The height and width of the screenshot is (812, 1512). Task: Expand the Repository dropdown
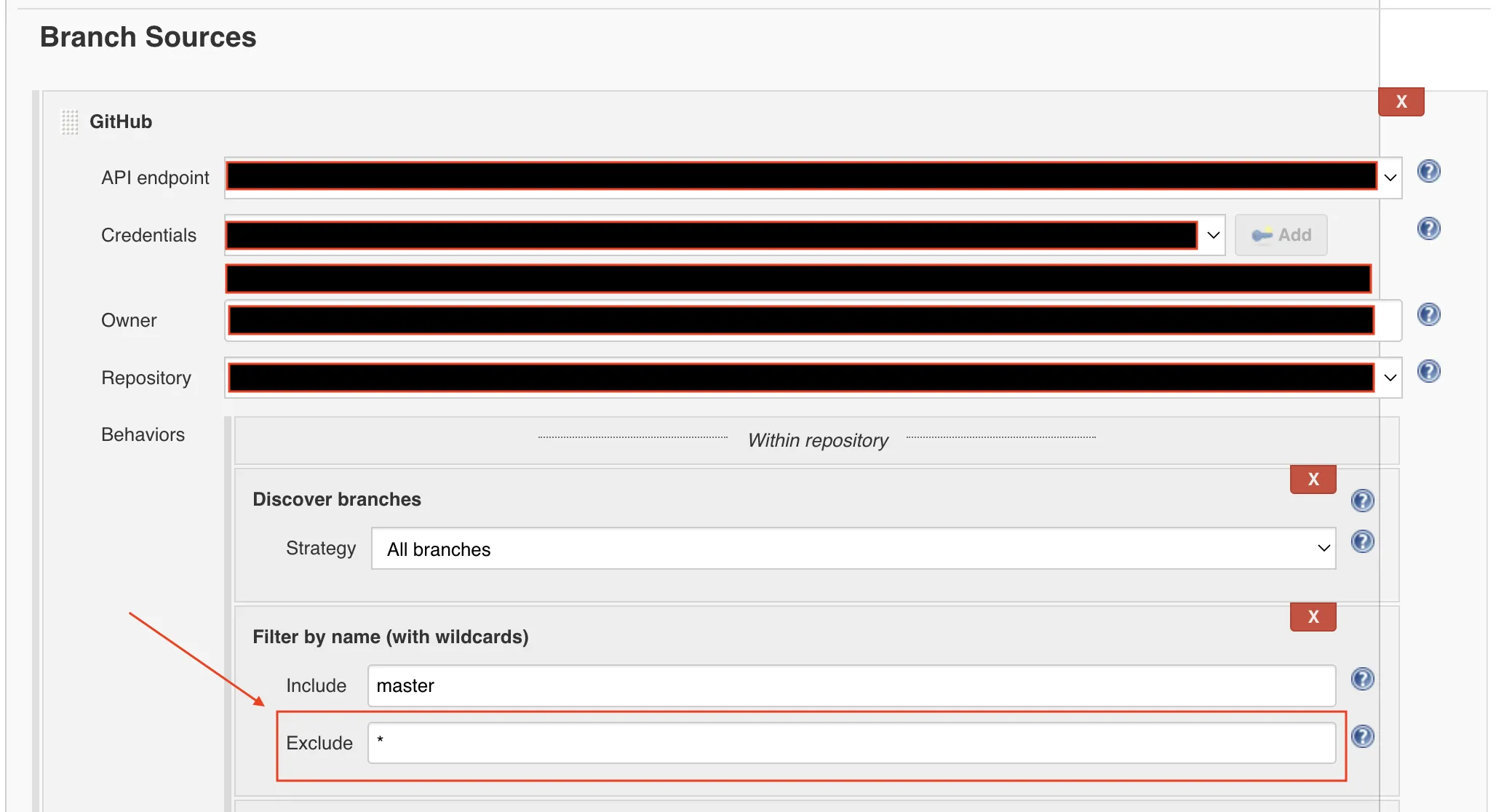(1390, 378)
